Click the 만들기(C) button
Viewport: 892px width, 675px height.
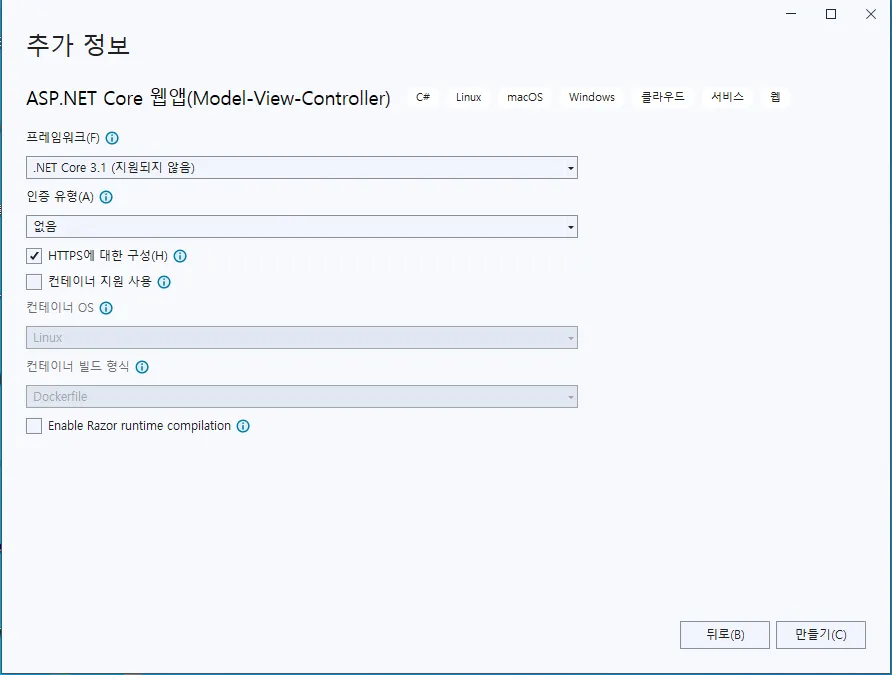[x=821, y=635]
